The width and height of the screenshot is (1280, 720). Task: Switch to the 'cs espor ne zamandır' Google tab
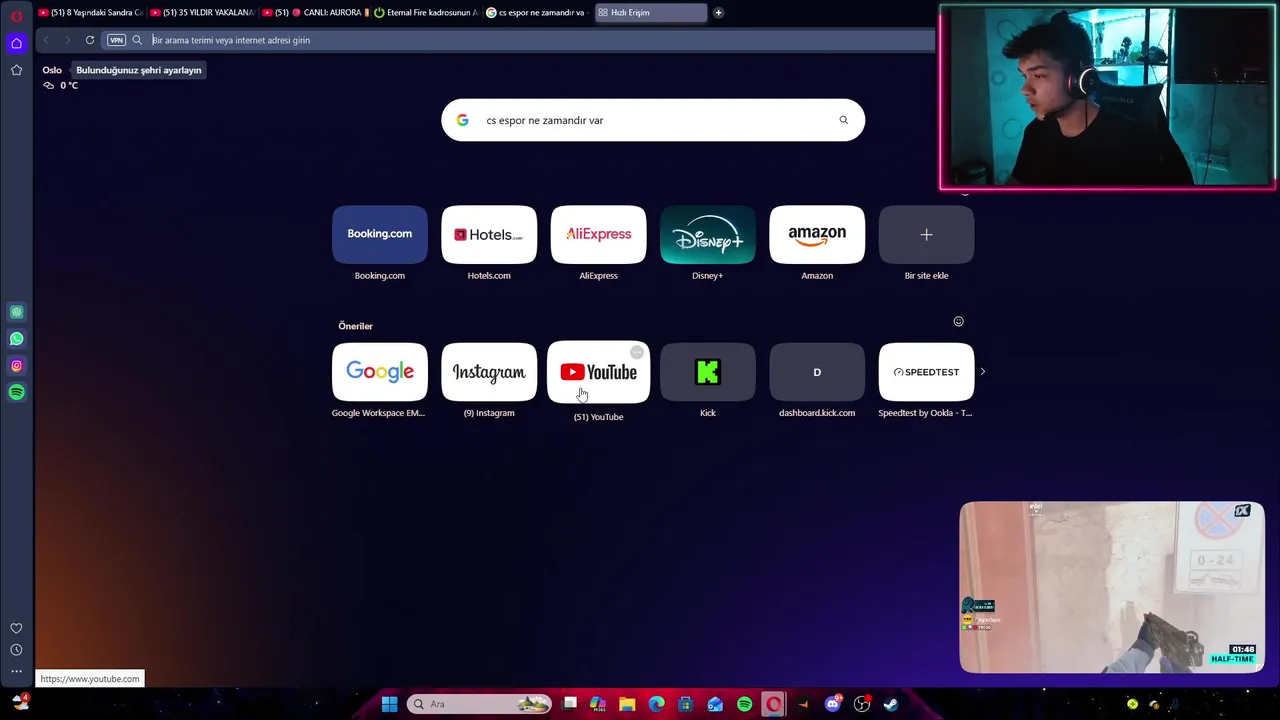(x=538, y=13)
